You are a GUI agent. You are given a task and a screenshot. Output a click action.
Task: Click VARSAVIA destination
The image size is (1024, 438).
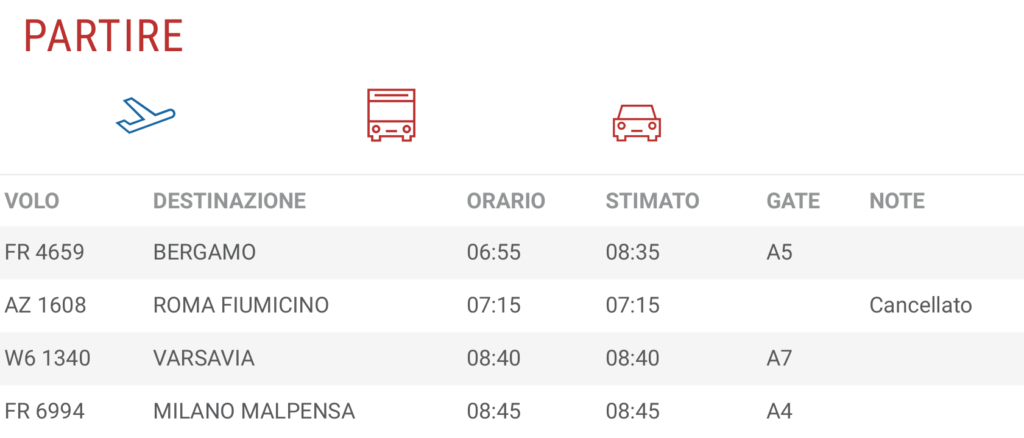pyautogui.click(x=204, y=358)
